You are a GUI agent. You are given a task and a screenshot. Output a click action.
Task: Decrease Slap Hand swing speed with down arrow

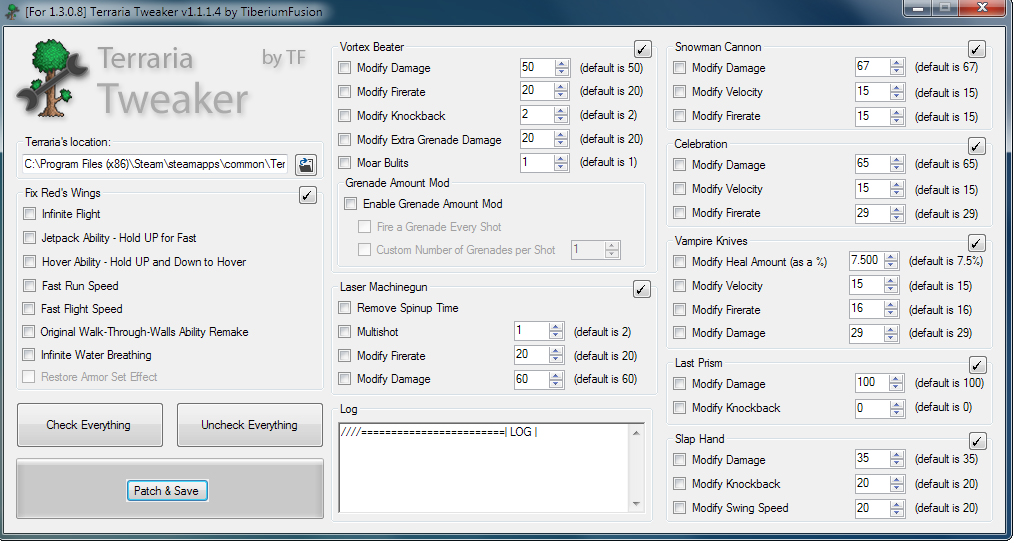click(896, 512)
